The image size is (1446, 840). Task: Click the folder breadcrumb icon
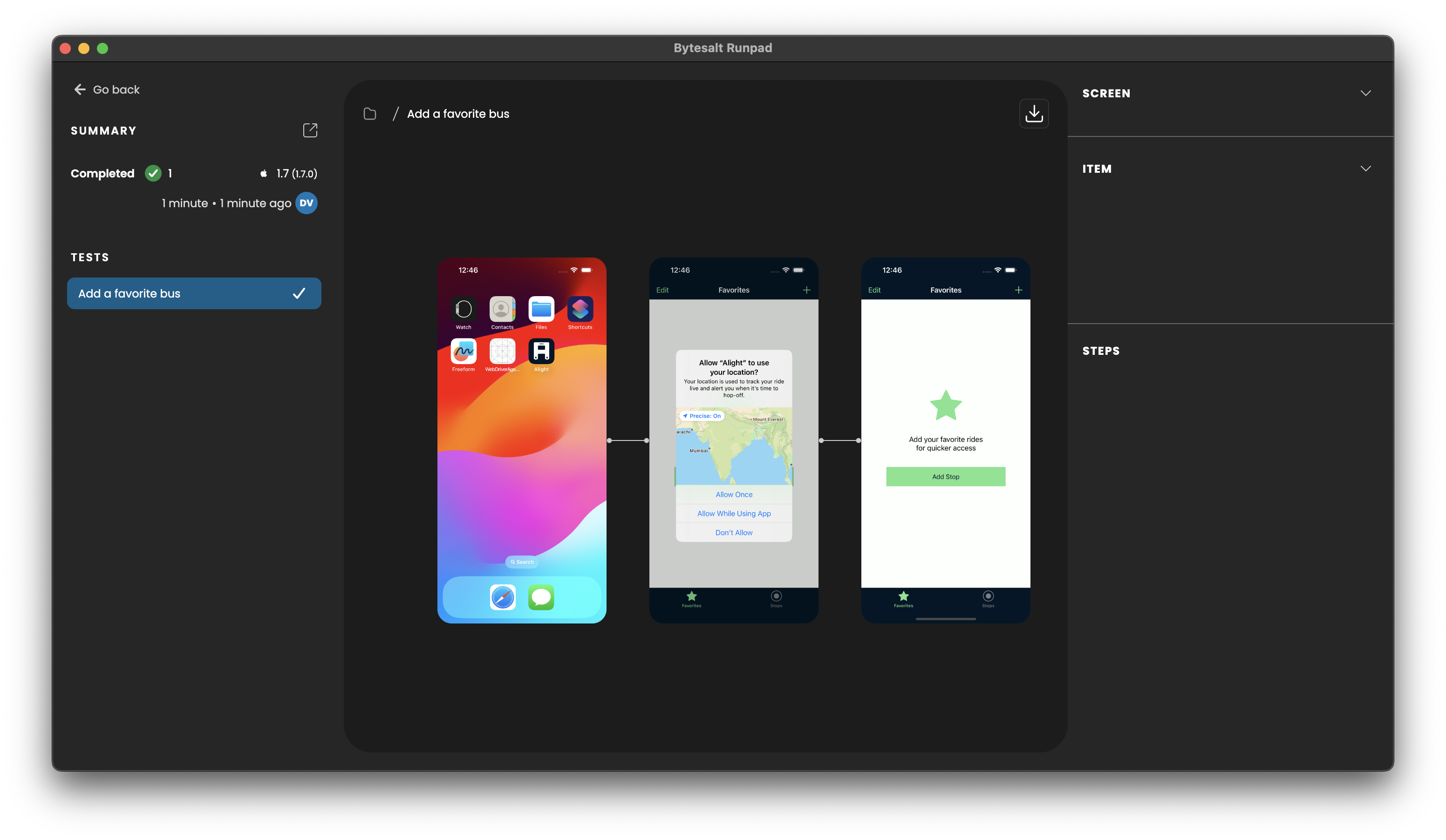coord(370,113)
